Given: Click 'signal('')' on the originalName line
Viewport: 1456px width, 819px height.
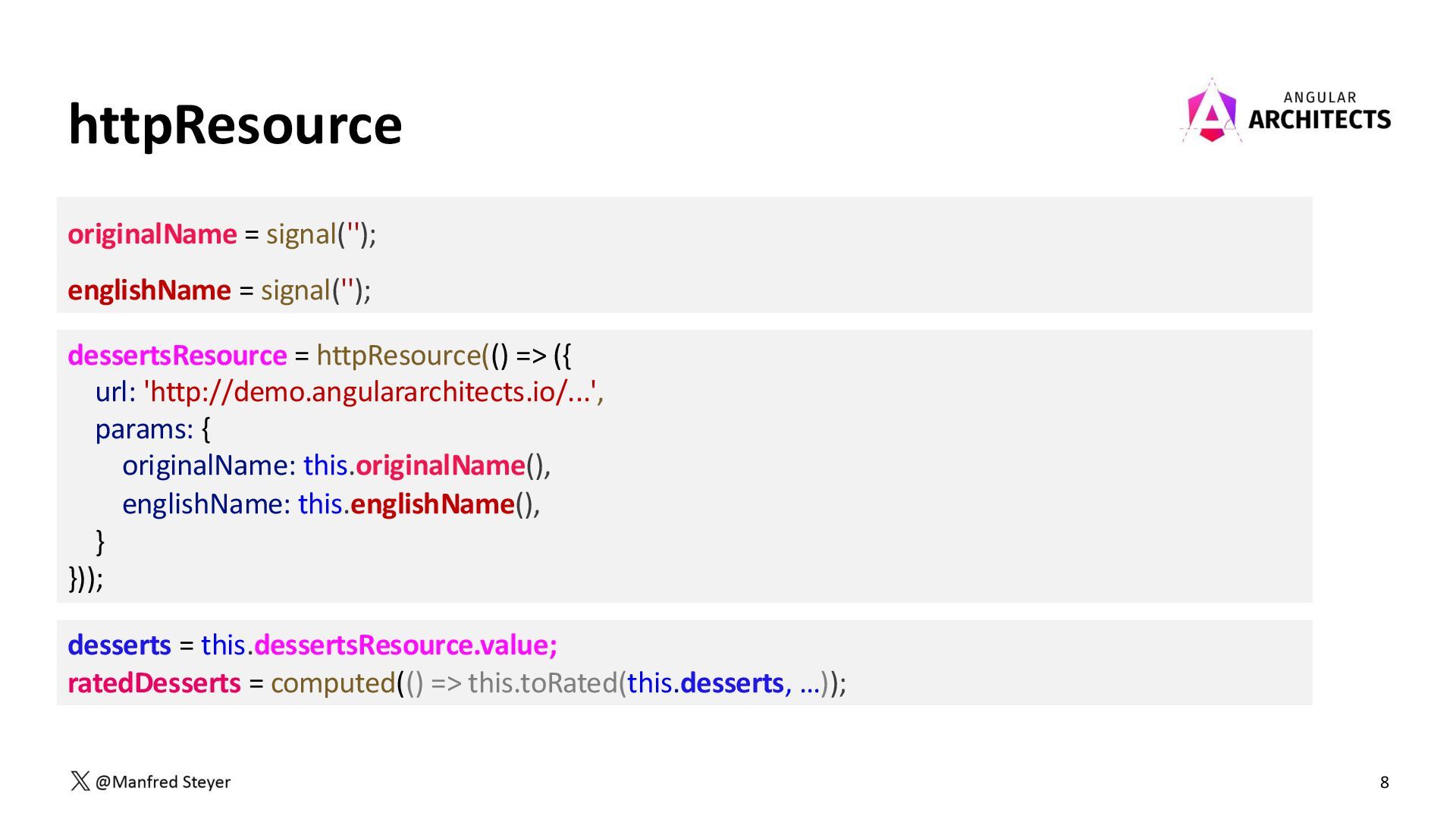Looking at the screenshot, I should tap(317, 234).
